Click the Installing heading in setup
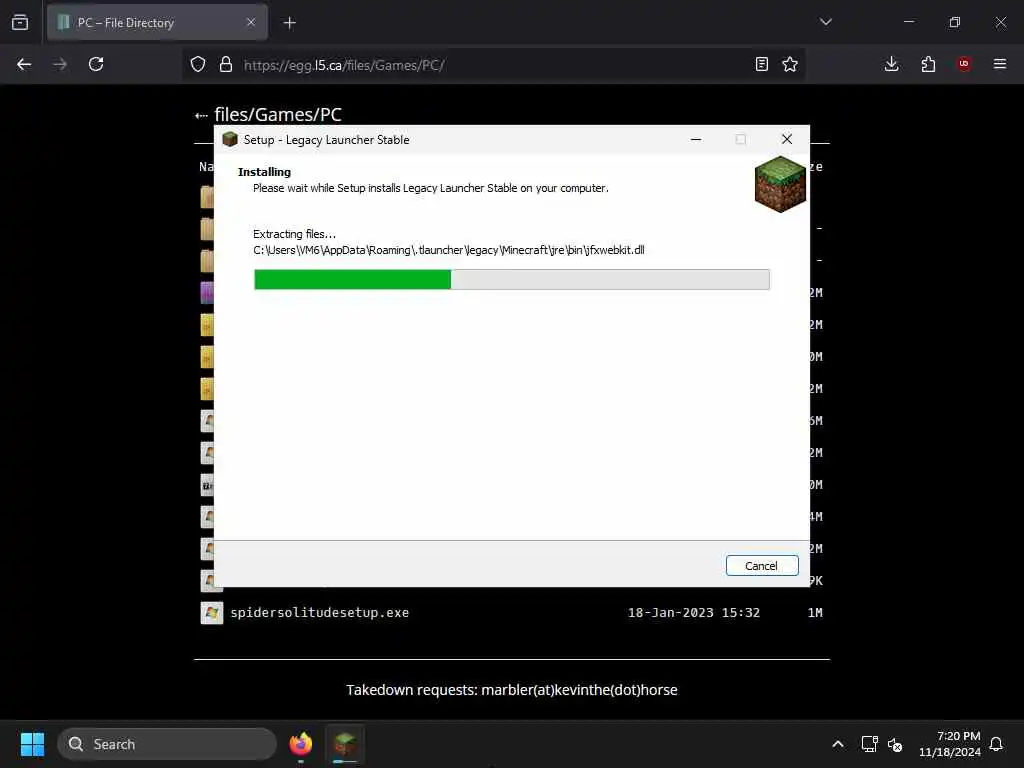The image size is (1024, 768). click(x=264, y=172)
